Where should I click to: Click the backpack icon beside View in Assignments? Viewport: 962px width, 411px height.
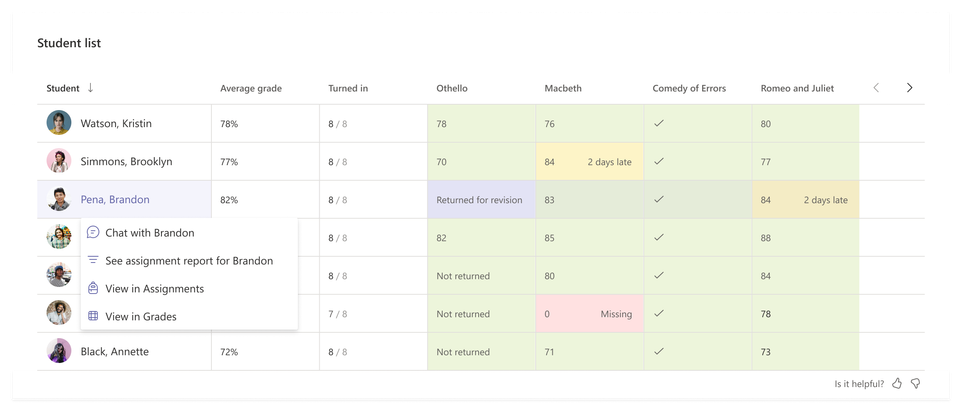click(93, 288)
